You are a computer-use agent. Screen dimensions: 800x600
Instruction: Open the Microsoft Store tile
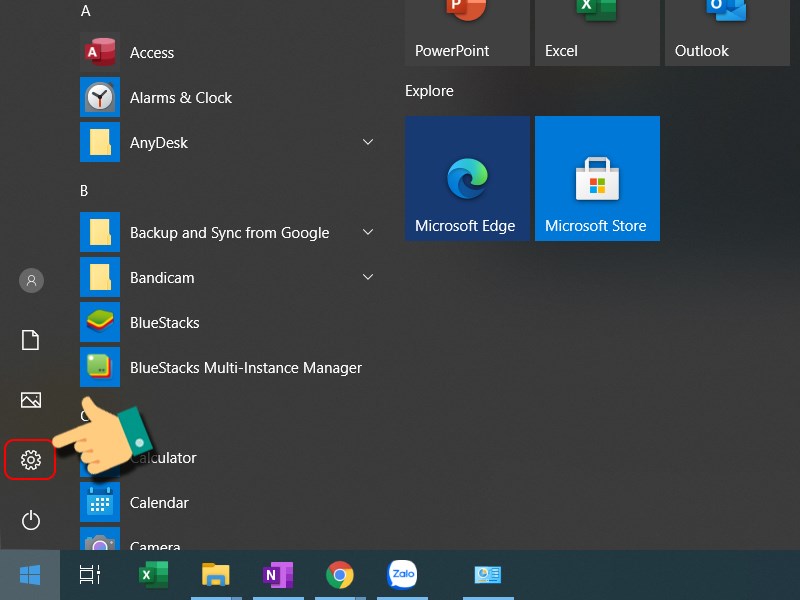597,179
